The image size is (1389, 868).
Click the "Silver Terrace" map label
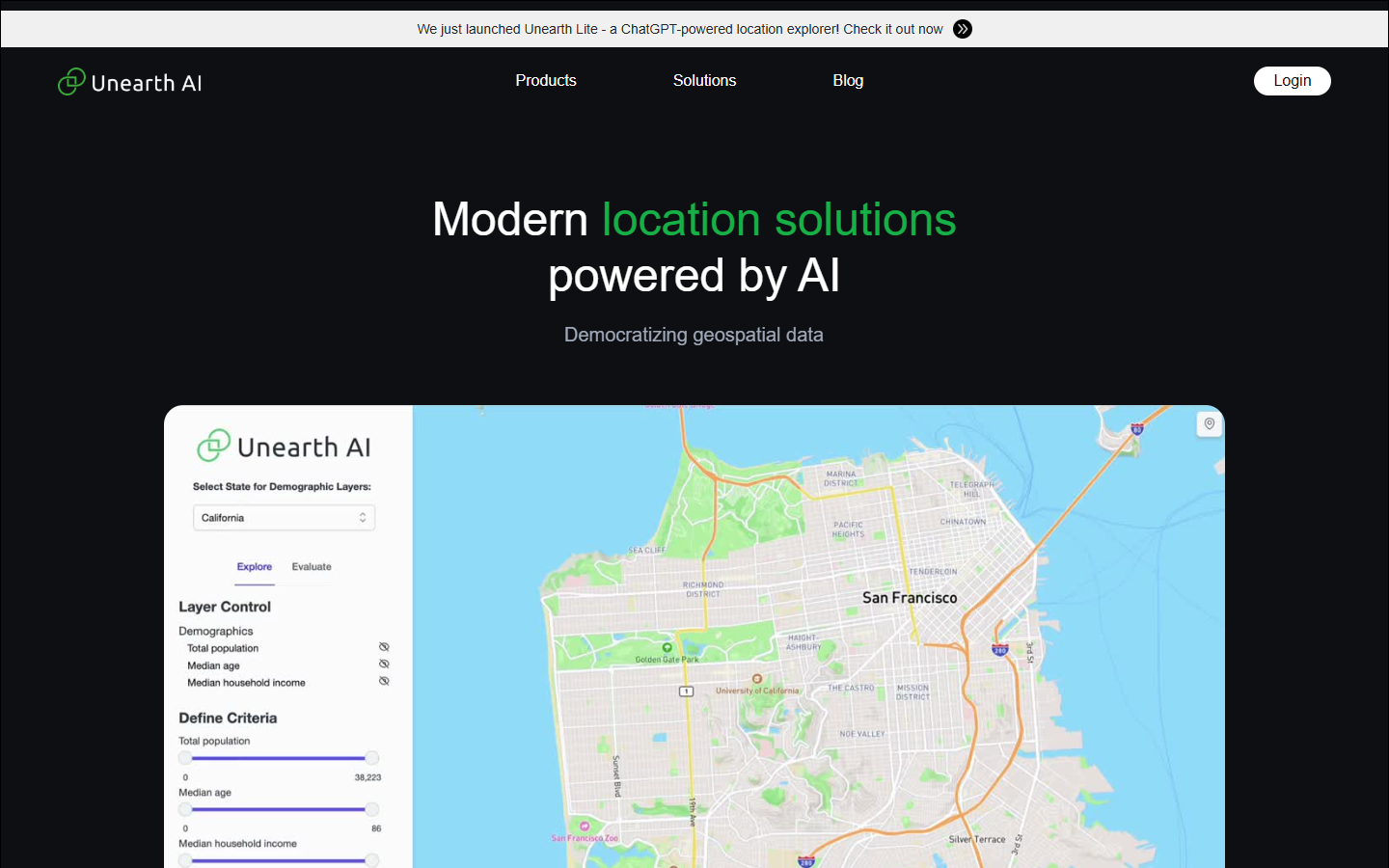tap(977, 839)
